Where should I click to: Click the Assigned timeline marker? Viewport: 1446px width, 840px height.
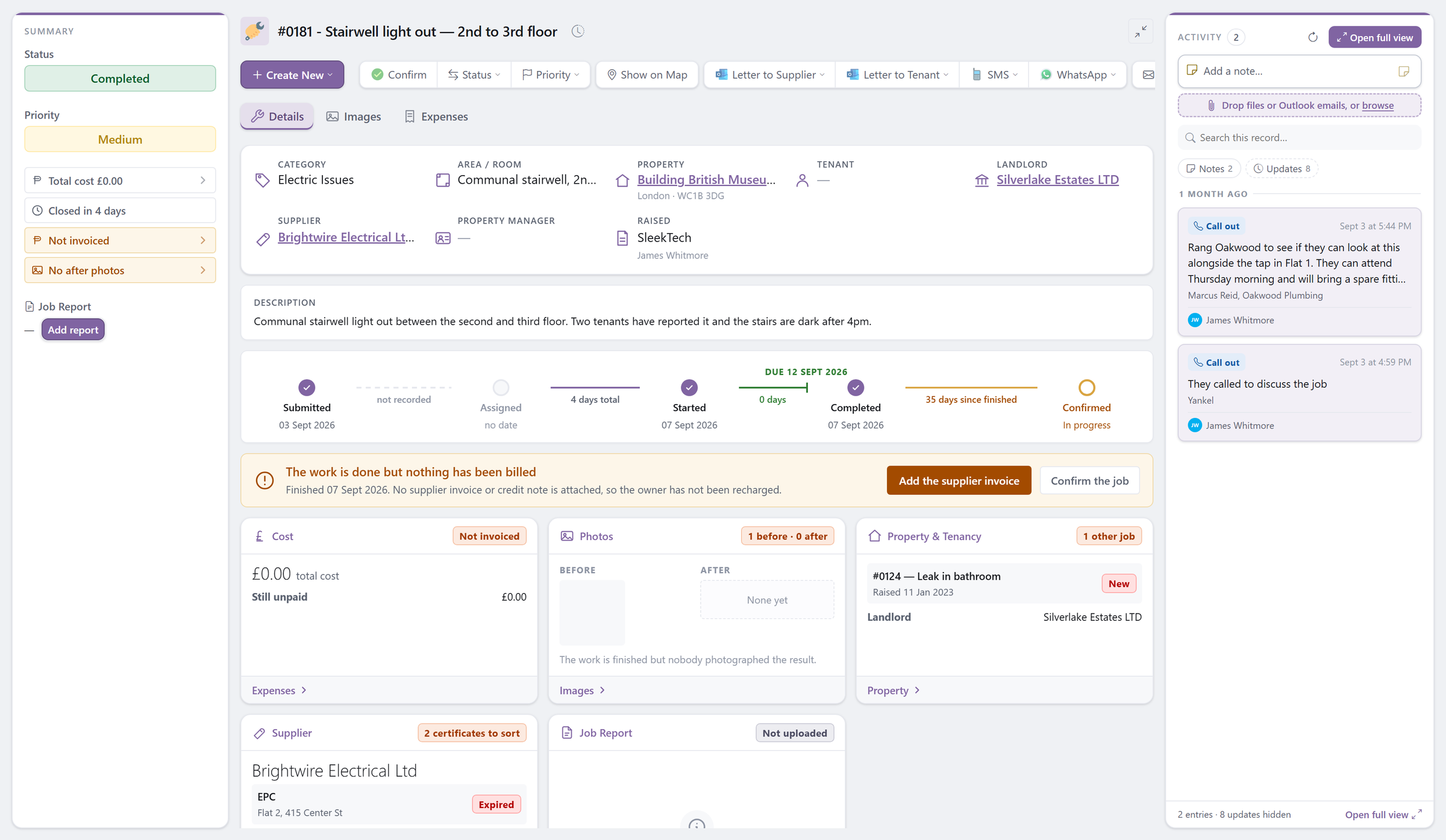pyautogui.click(x=501, y=387)
